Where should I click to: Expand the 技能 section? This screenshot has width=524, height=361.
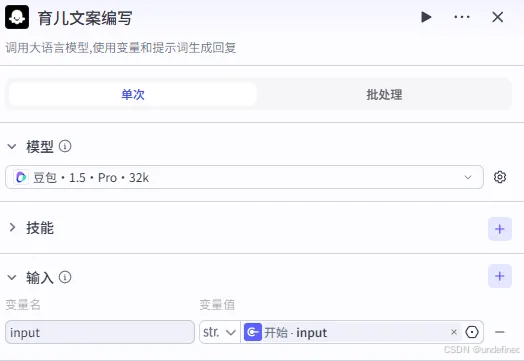coord(12,228)
